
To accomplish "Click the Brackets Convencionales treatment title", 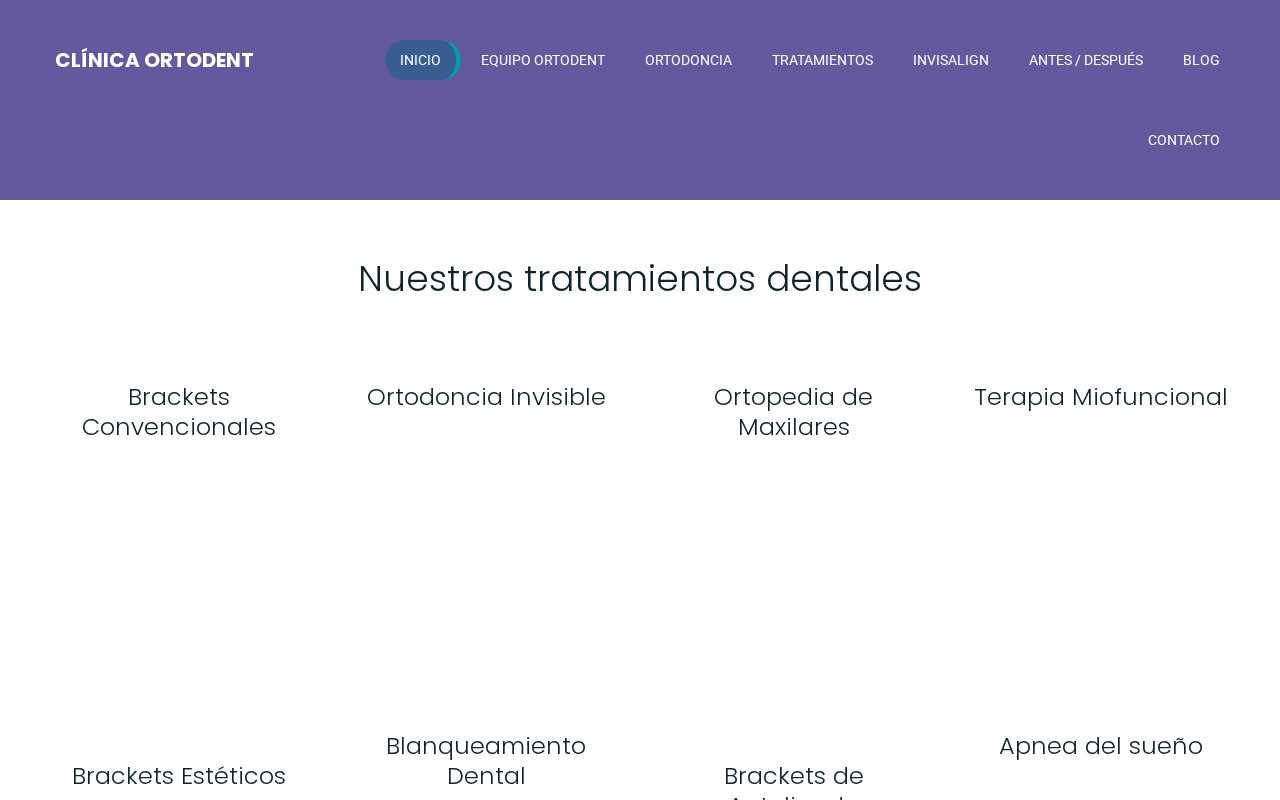I will point(179,412).
